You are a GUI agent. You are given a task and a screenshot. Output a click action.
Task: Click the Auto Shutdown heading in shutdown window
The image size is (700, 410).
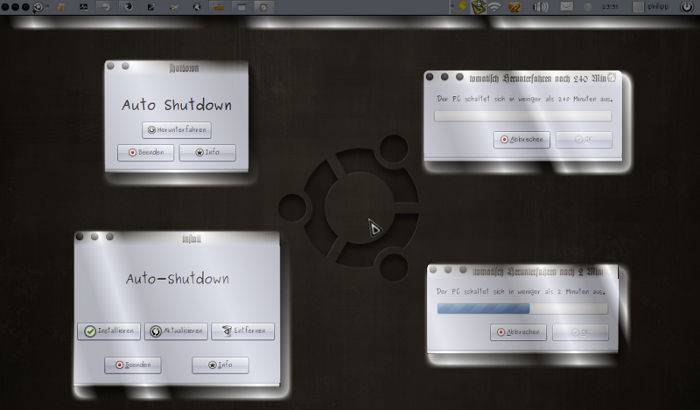tap(177, 105)
